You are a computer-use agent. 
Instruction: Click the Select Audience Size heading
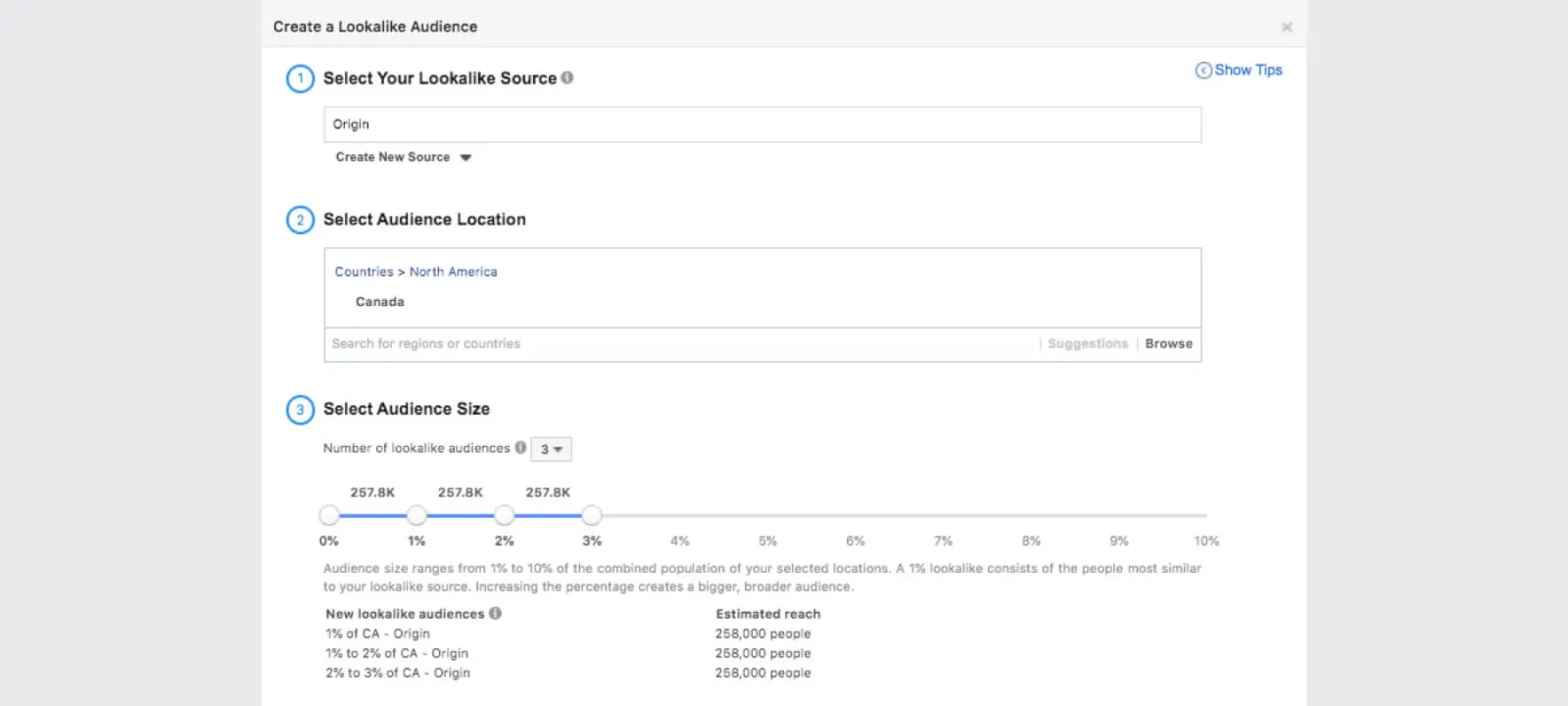click(x=407, y=409)
